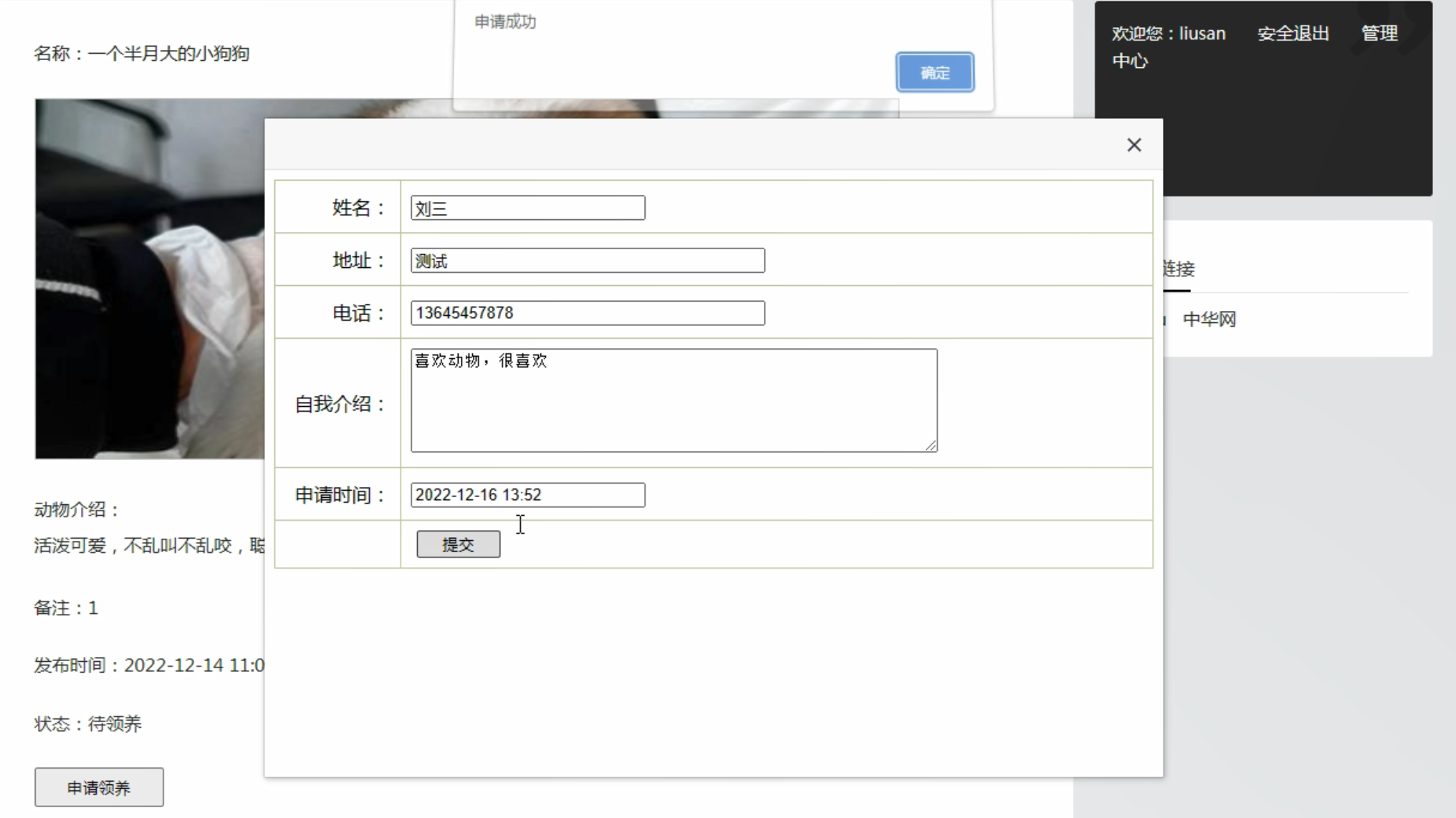Select the 电话 phone number field
The width and height of the screenshot is (1456, 818).
tap(587, 312)
